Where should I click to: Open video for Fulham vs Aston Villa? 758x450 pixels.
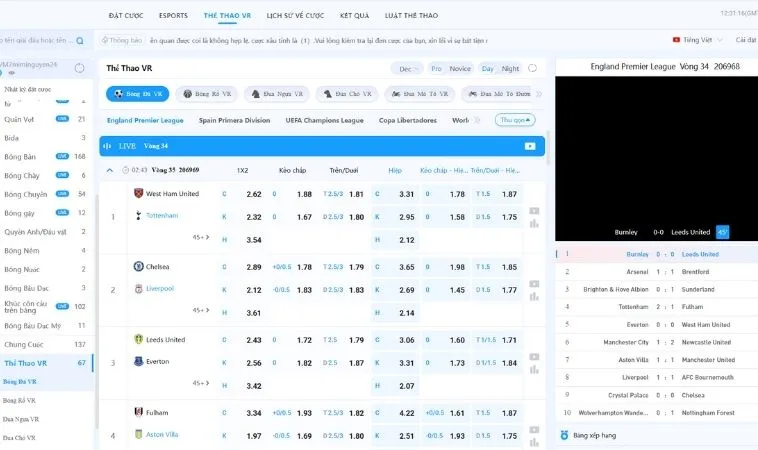point(534,430)
